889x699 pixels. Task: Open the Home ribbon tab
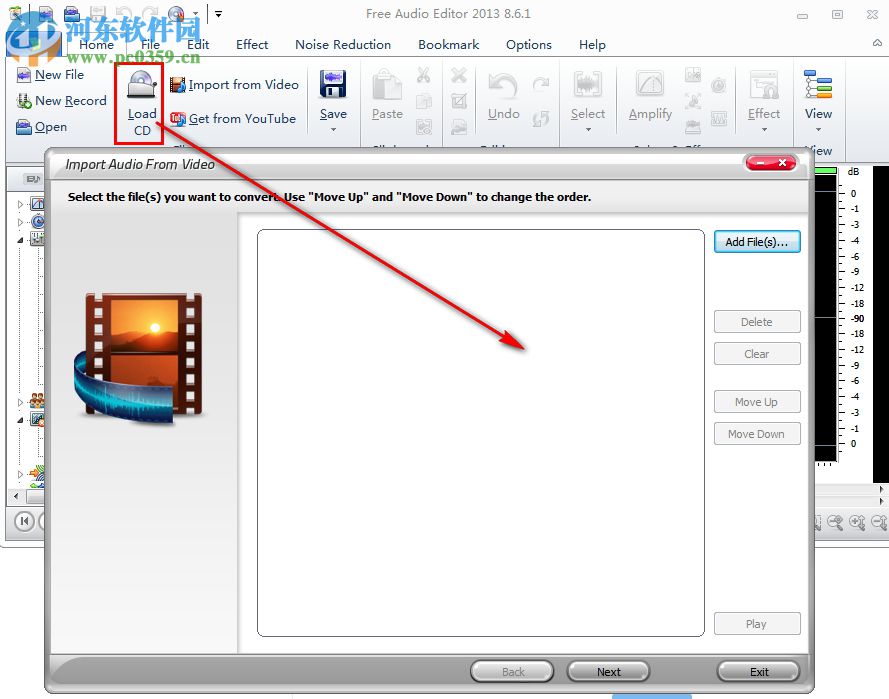[x=96, y=45]
